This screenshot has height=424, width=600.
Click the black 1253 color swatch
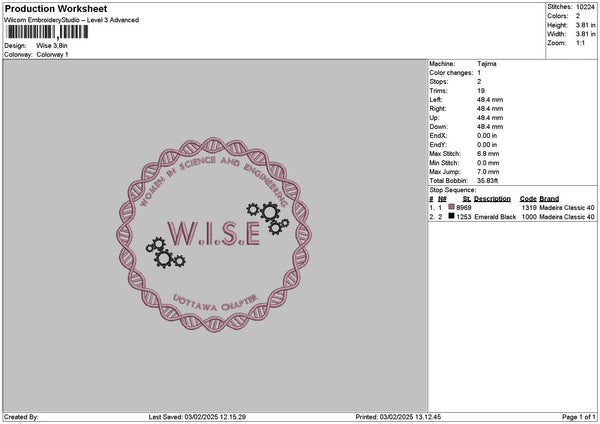point(452,216)
